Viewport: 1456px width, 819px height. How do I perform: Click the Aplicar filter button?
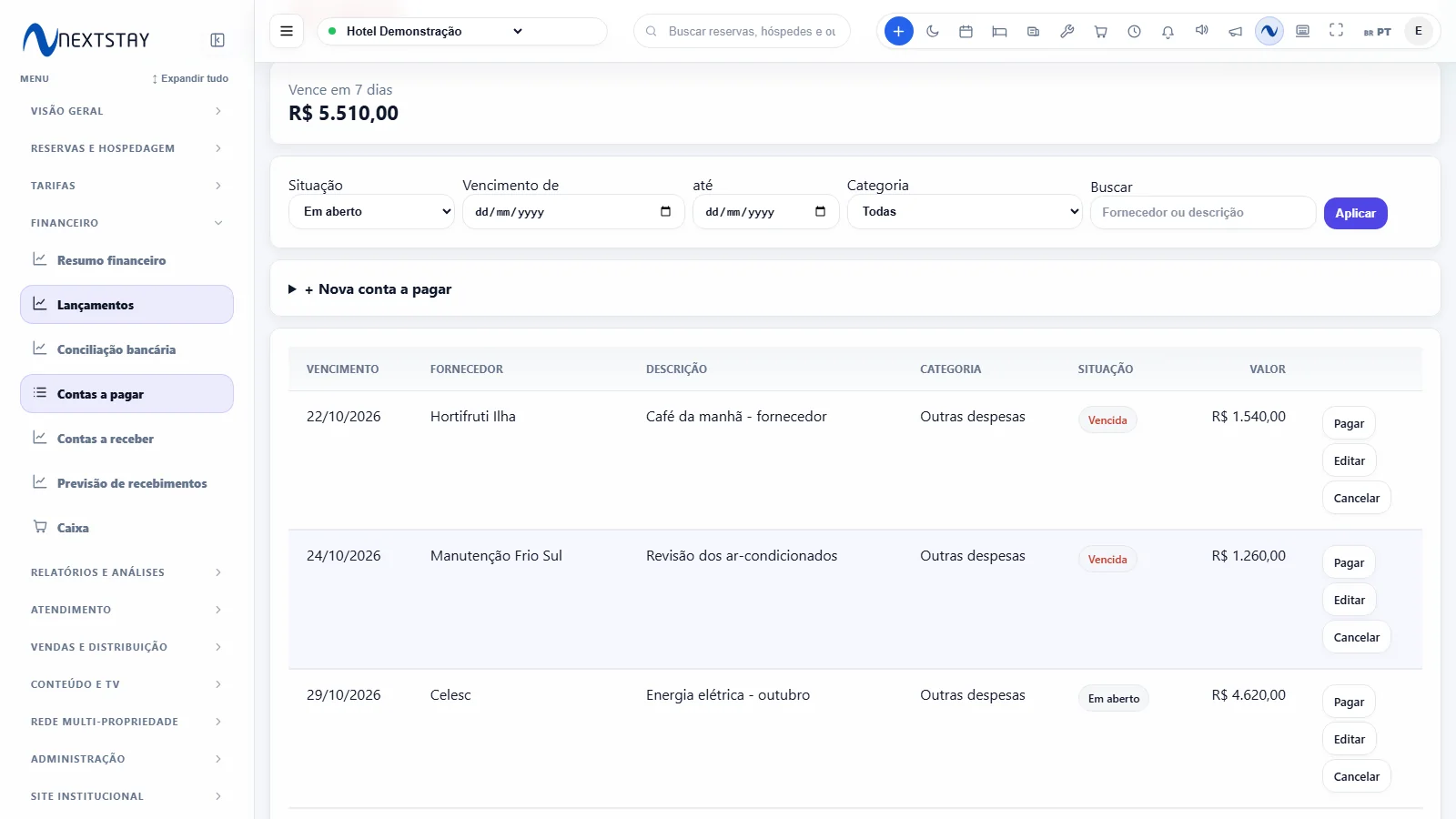[1355, 213]
